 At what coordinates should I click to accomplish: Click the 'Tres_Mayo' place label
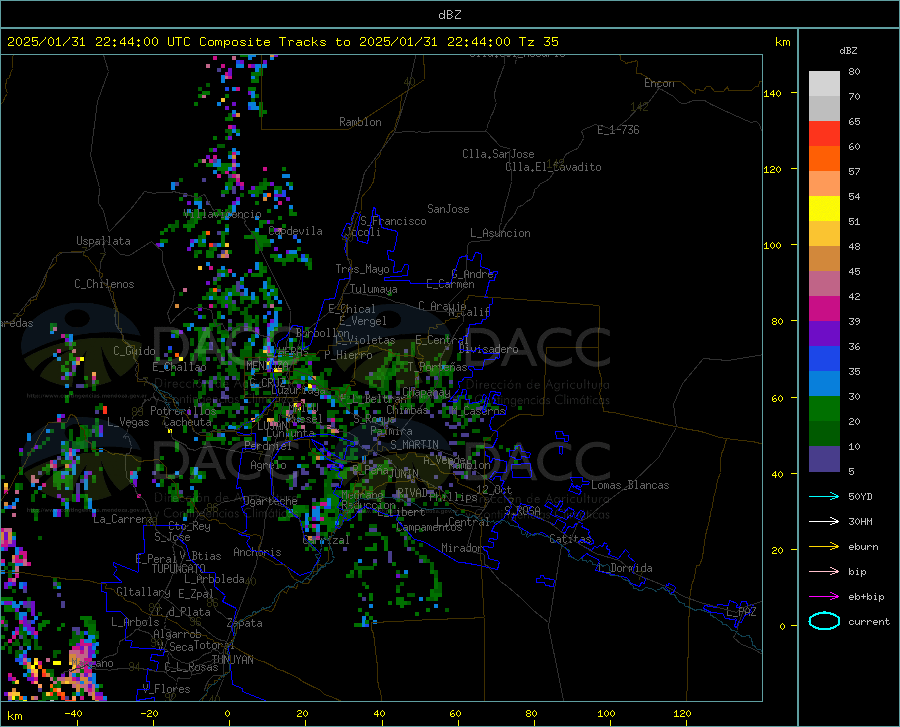(362, 269)
